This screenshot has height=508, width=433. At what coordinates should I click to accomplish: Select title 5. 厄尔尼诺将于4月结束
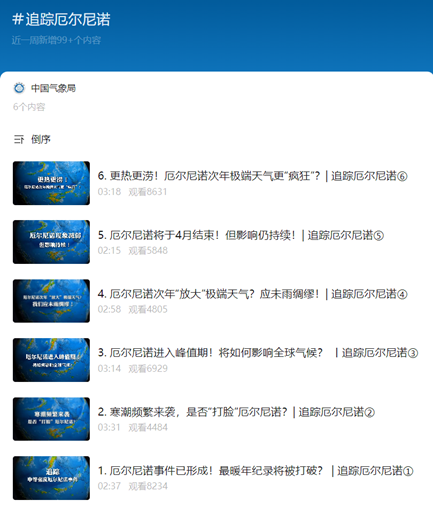point(241,235)
